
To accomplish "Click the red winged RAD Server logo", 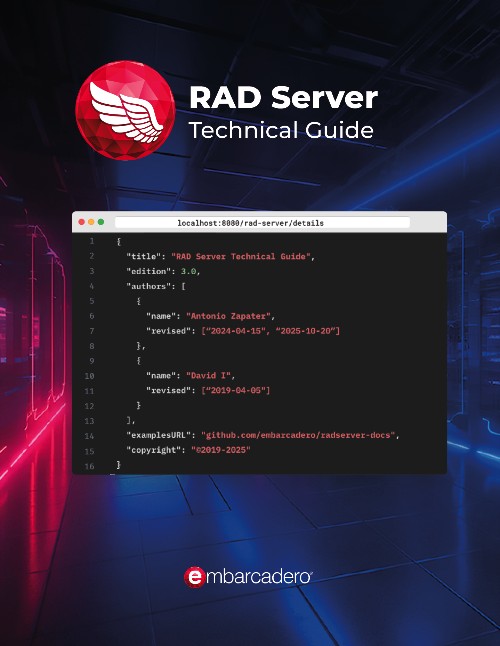I will (x=126, y=110).
